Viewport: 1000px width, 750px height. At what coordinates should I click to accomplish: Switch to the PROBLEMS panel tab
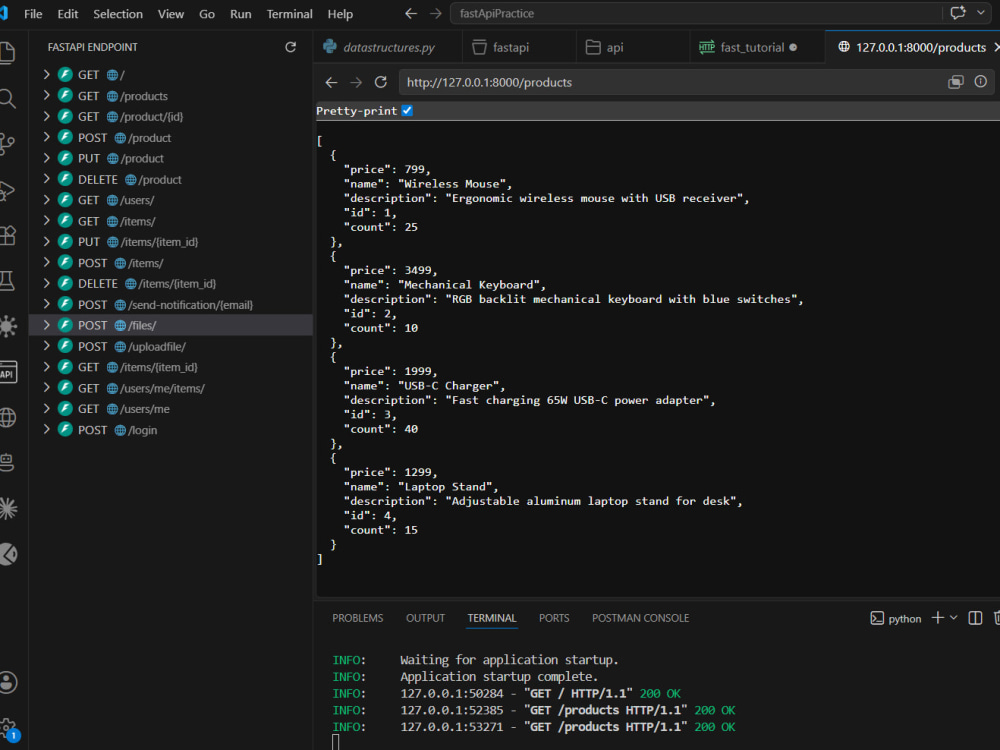click(x=358, y=618)
